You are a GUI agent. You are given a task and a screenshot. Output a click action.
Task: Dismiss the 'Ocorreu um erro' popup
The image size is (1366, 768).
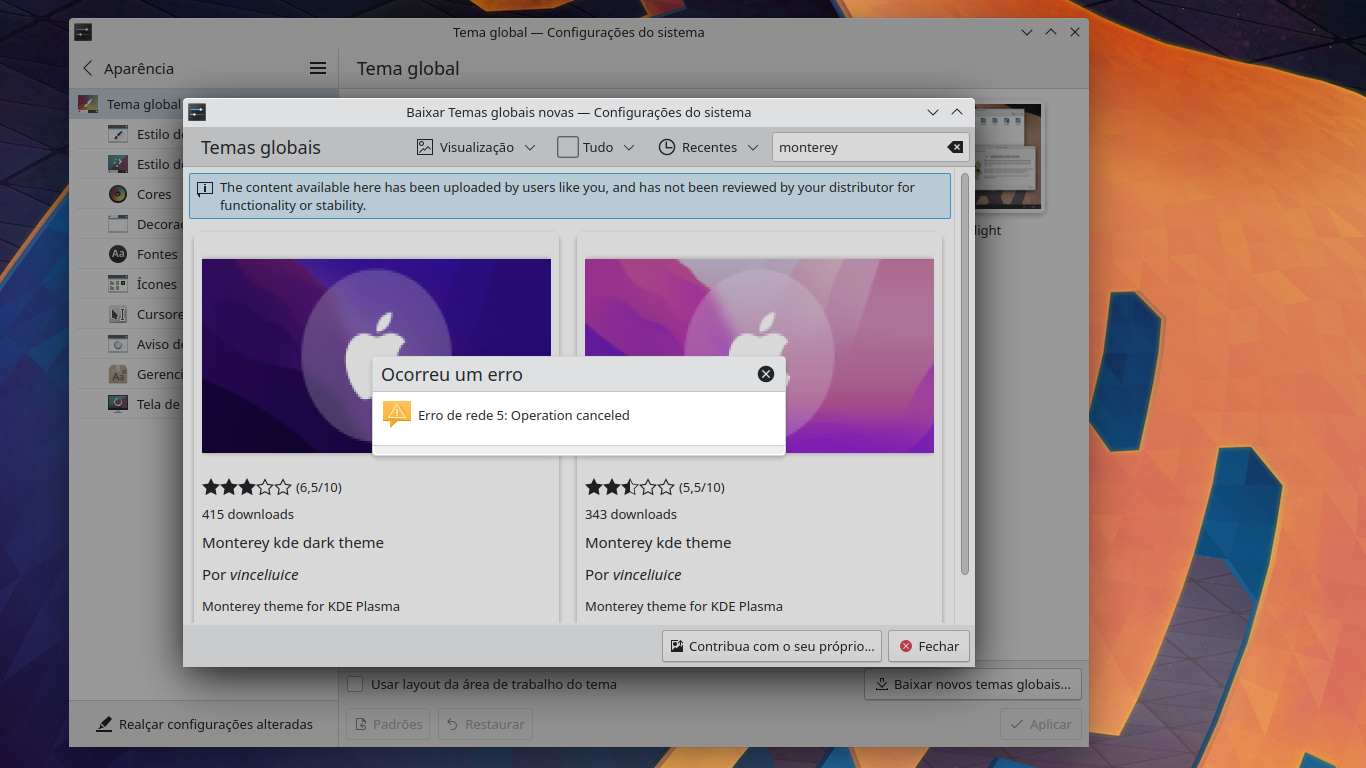(766, 374)
